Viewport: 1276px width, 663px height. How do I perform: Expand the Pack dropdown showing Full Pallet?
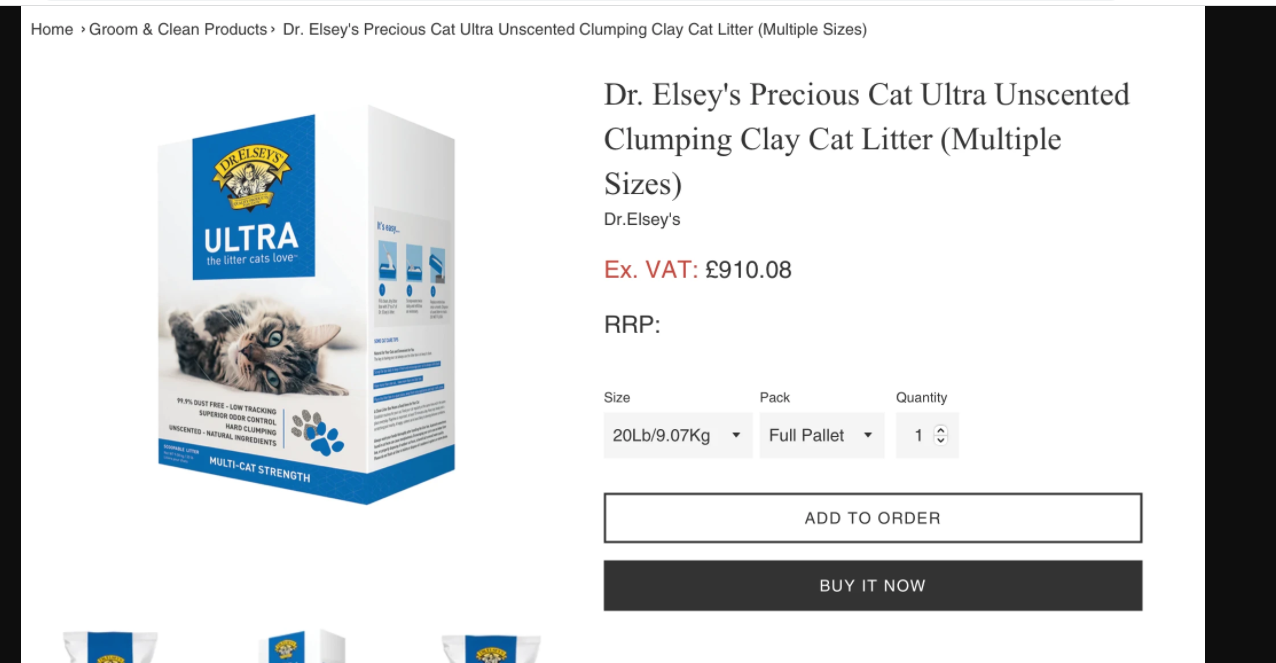pos(820,435)
